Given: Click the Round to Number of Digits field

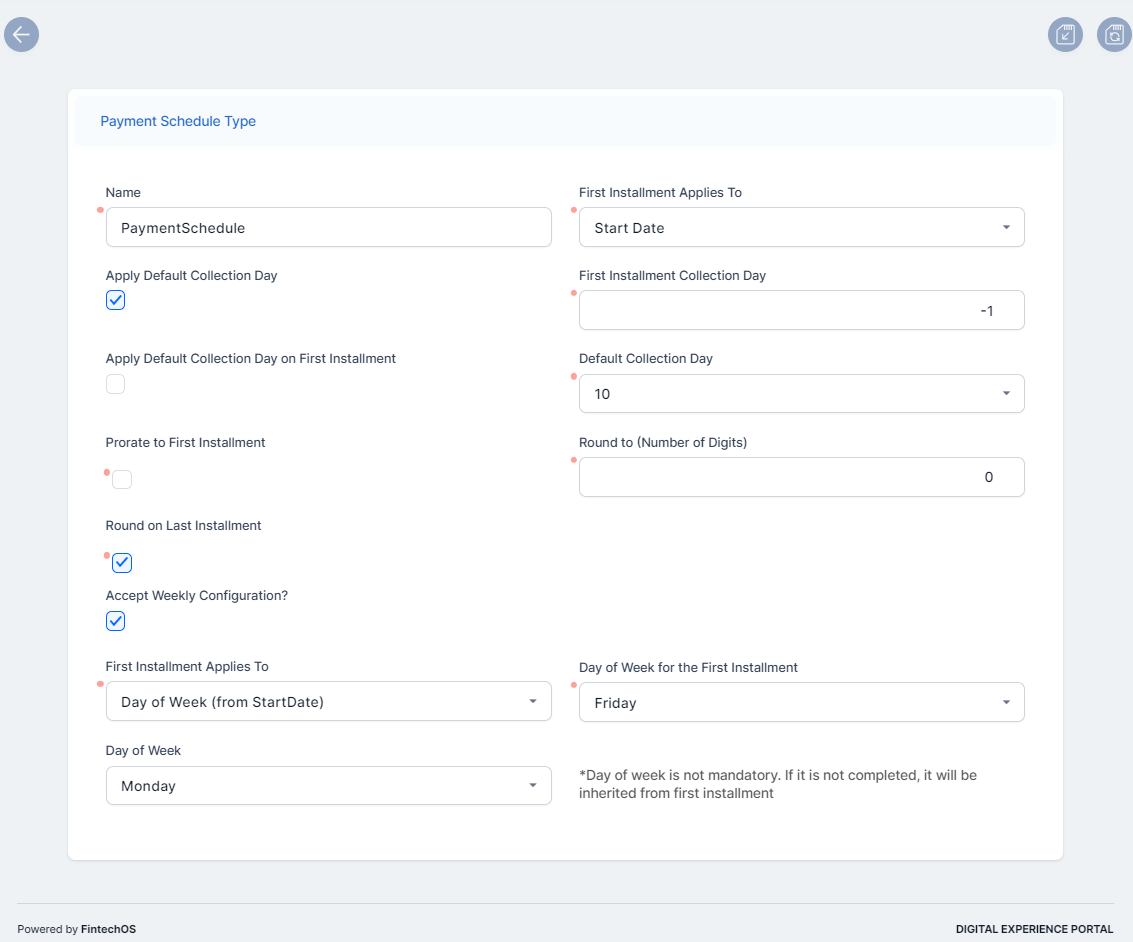Looking at the screenshot, I should [x=801, y=477].
